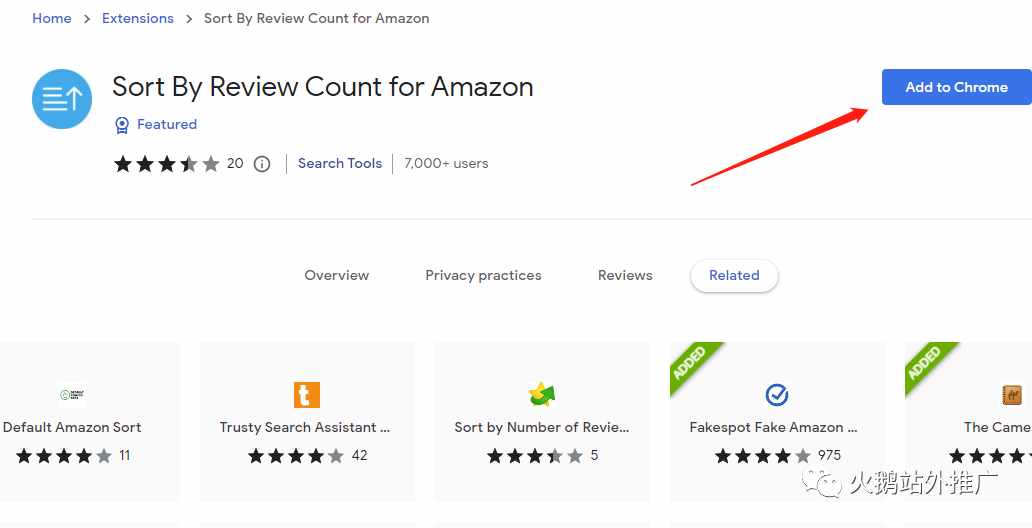Click the blue sort-arrow extension logo
This screenshot has height=528, width=1032.
point(62,99)
